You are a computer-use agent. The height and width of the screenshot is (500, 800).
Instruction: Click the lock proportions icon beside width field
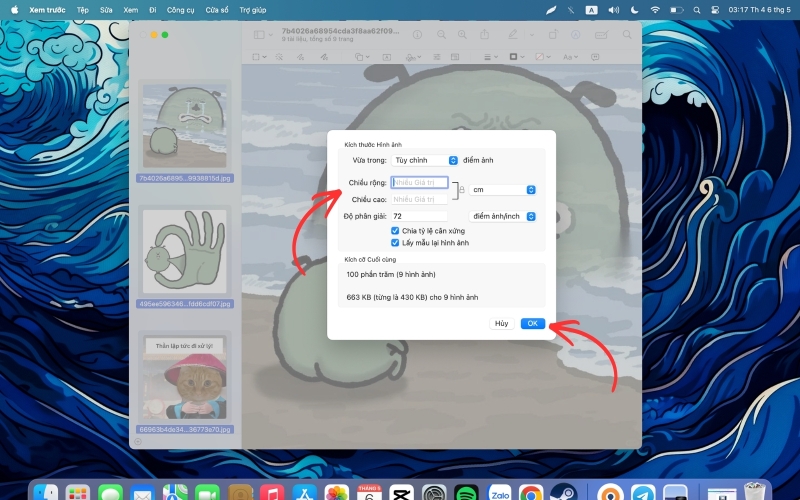(462, 190)
